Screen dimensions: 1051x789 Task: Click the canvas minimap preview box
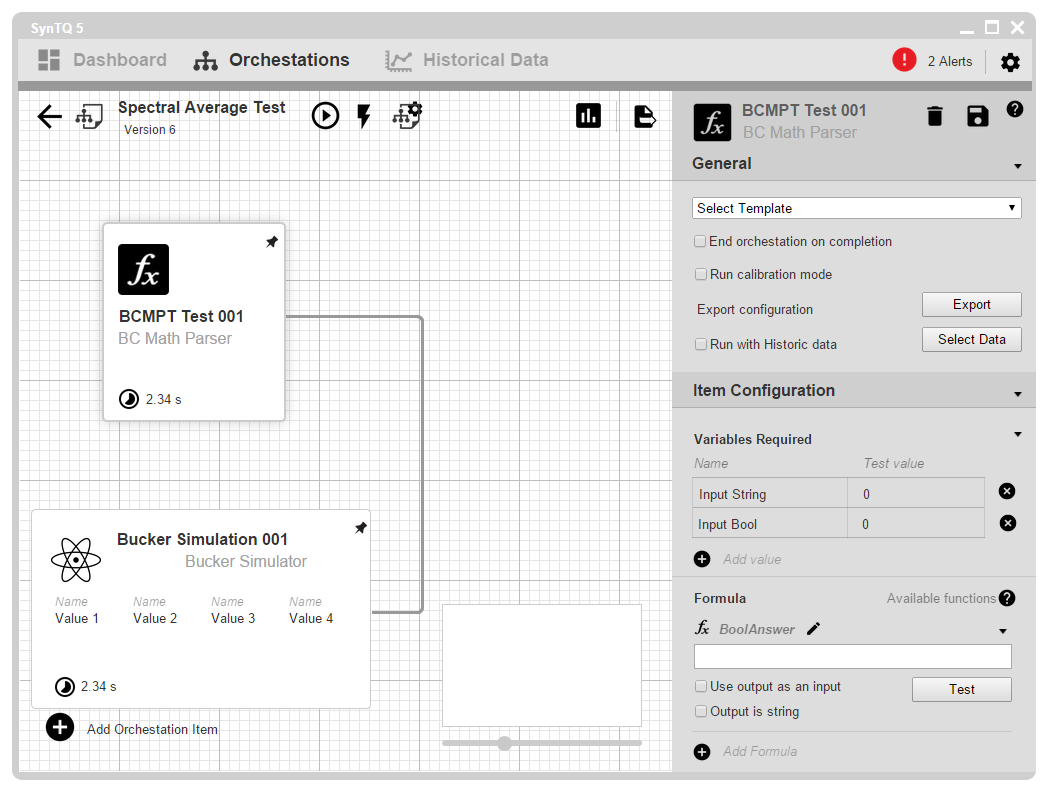(x=542, y=666)
